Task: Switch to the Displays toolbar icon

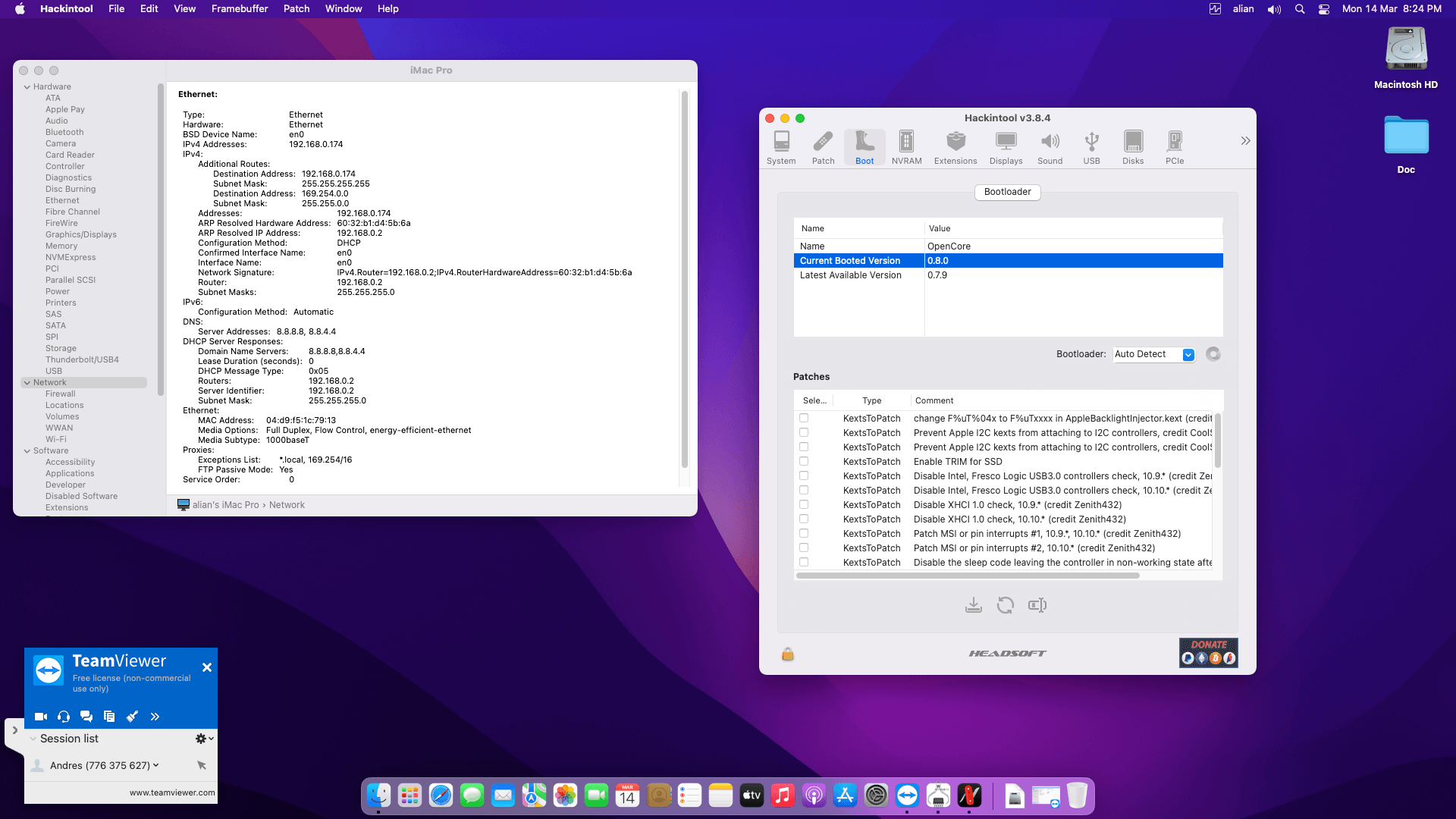Action: pyautogui.click(x=1006, y=147)
